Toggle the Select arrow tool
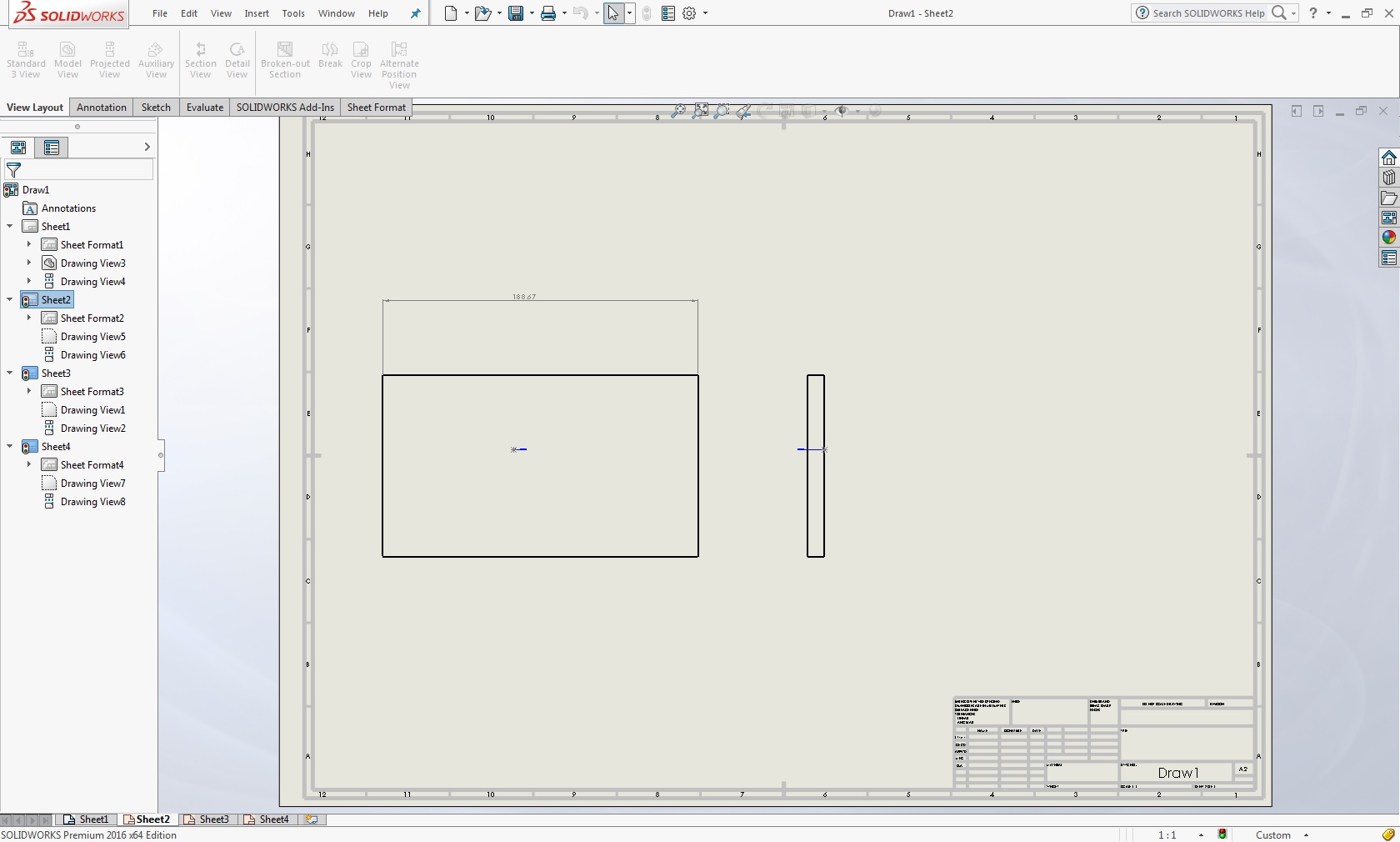The image size is (1400, 842). pos(612,13)
